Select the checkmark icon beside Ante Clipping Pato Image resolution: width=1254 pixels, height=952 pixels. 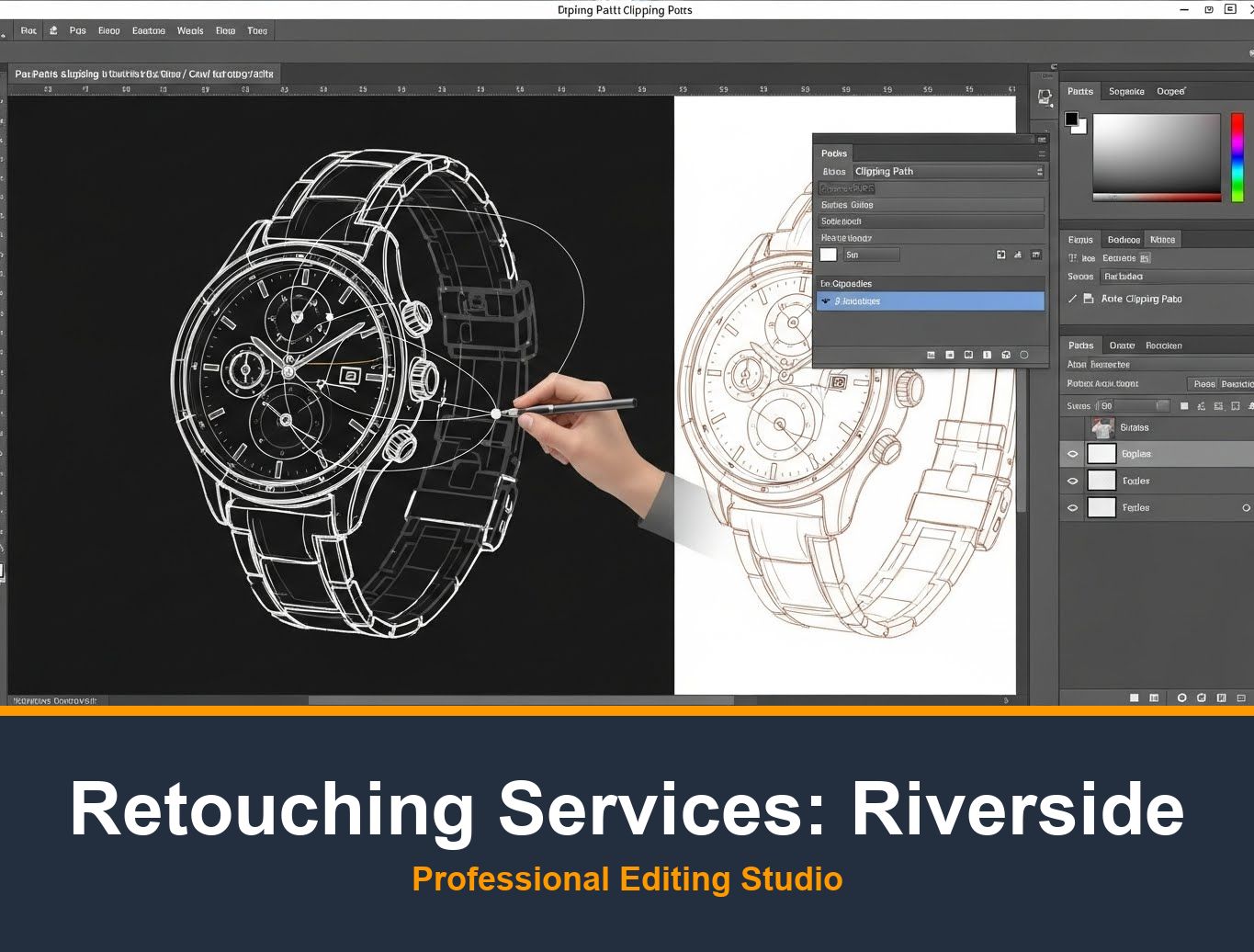(1072, 298)
